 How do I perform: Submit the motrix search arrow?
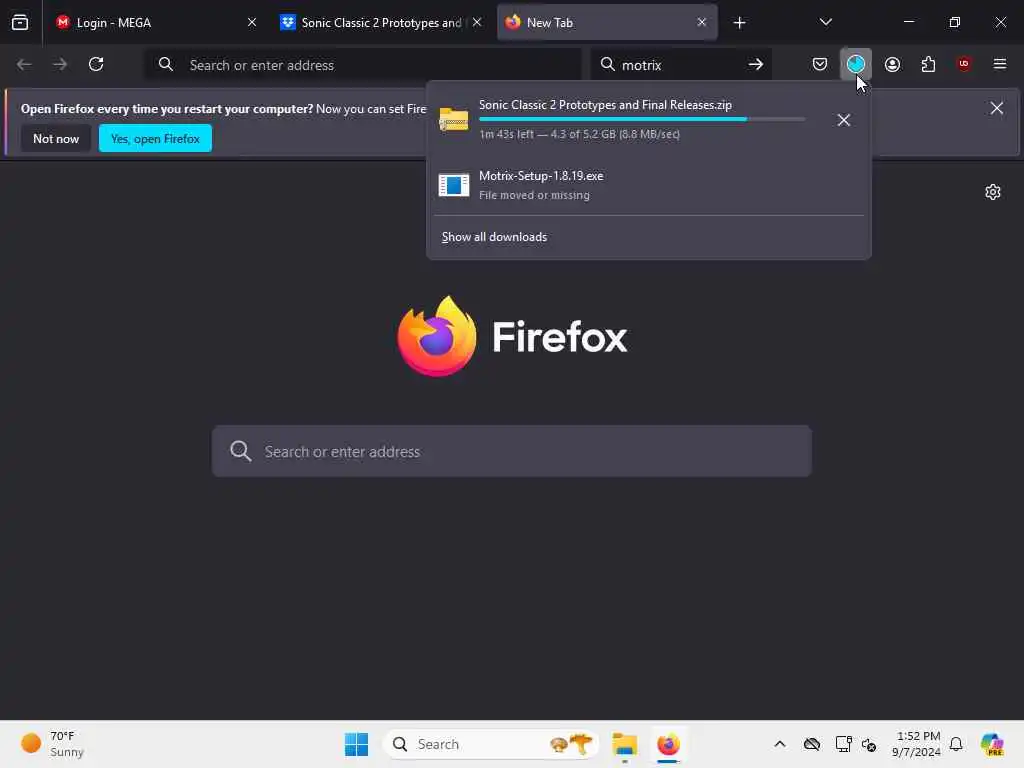tap(756, 64)
